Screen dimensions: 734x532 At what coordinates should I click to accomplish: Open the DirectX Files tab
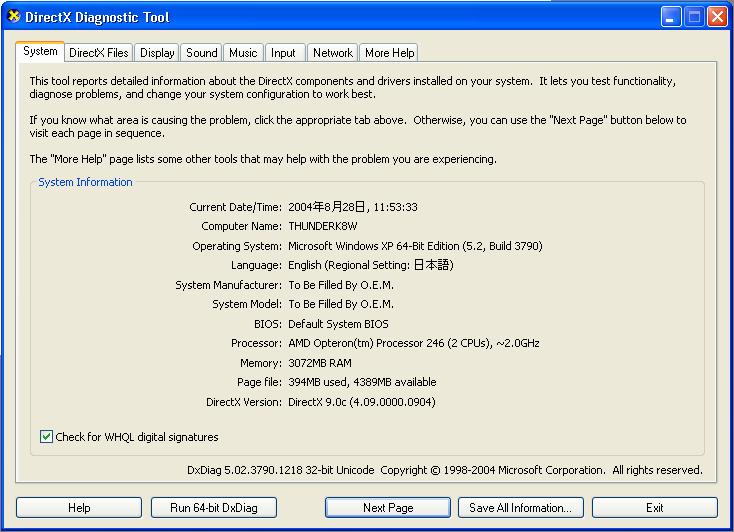click(x=98, y=53)
